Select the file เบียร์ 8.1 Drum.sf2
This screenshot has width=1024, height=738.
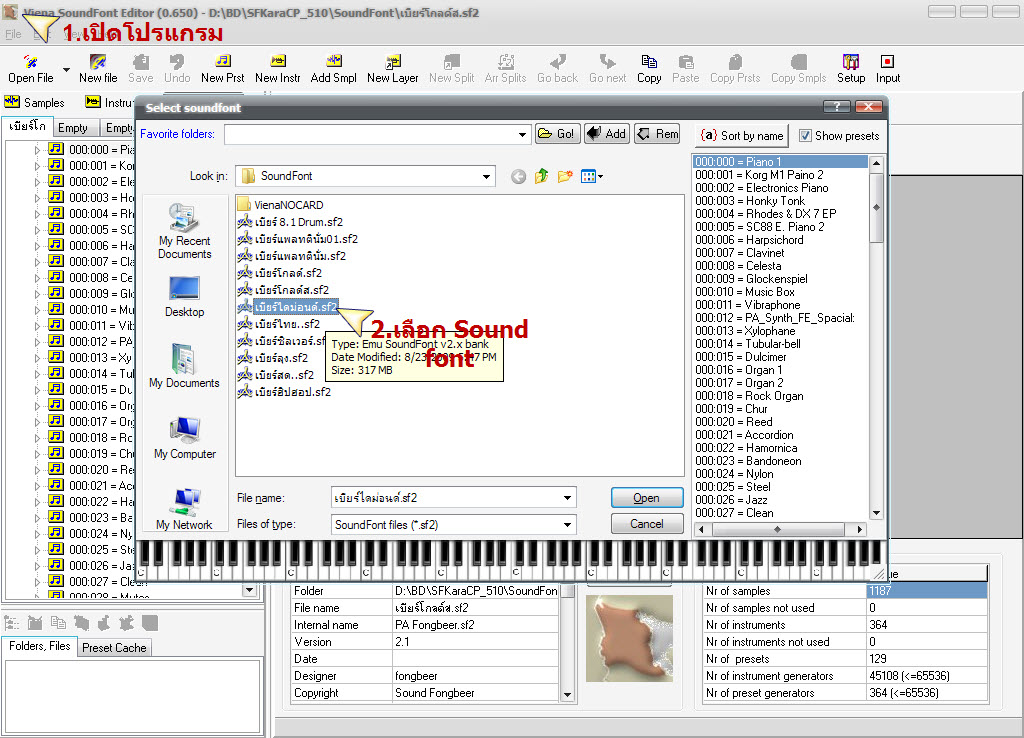pyautogui.click(x=291, y=222)
